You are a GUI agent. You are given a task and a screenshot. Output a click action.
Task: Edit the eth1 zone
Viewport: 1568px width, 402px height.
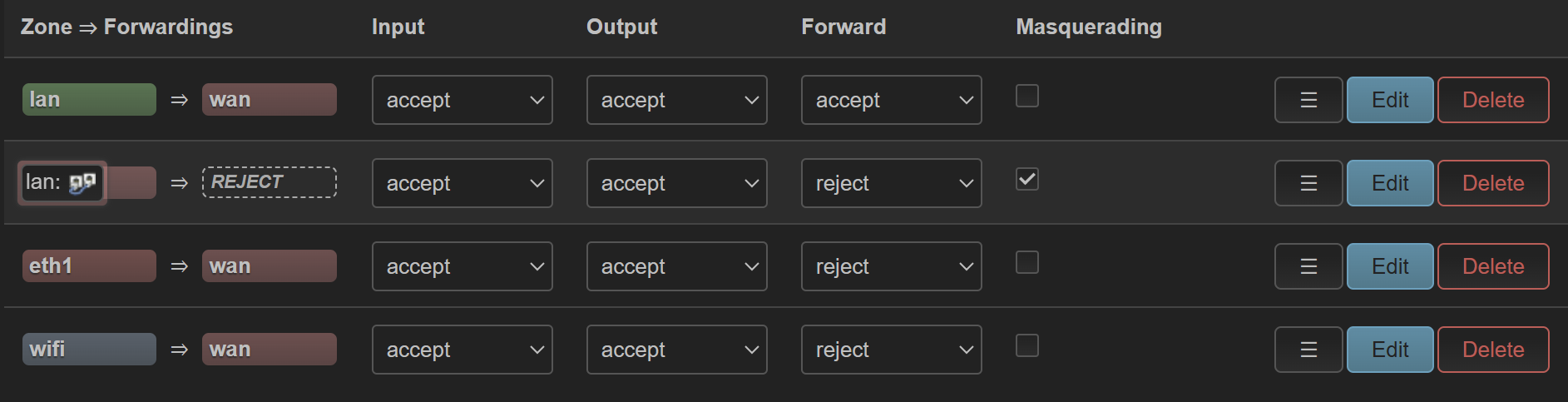coord(1390,266)
